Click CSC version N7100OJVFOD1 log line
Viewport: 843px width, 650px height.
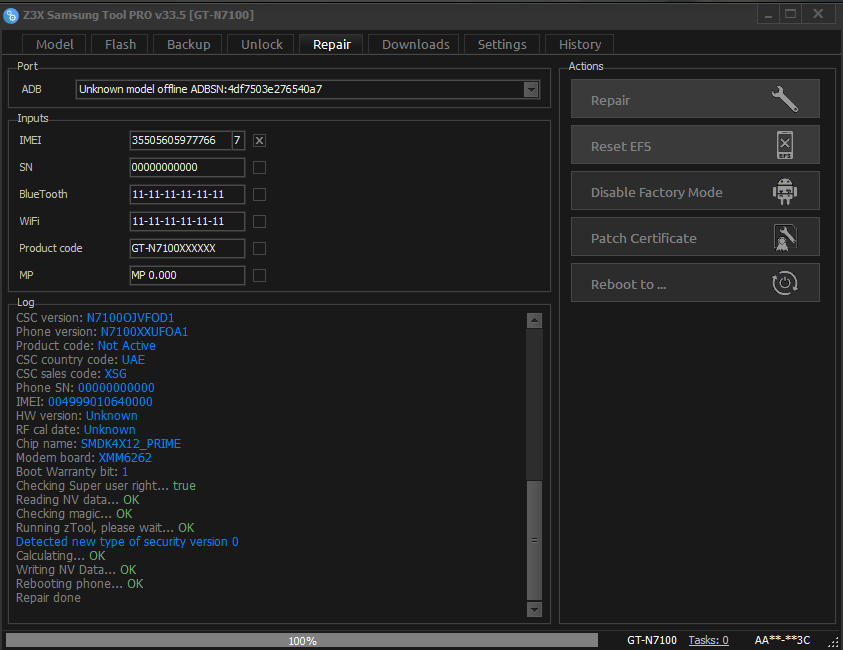(95, 318)
